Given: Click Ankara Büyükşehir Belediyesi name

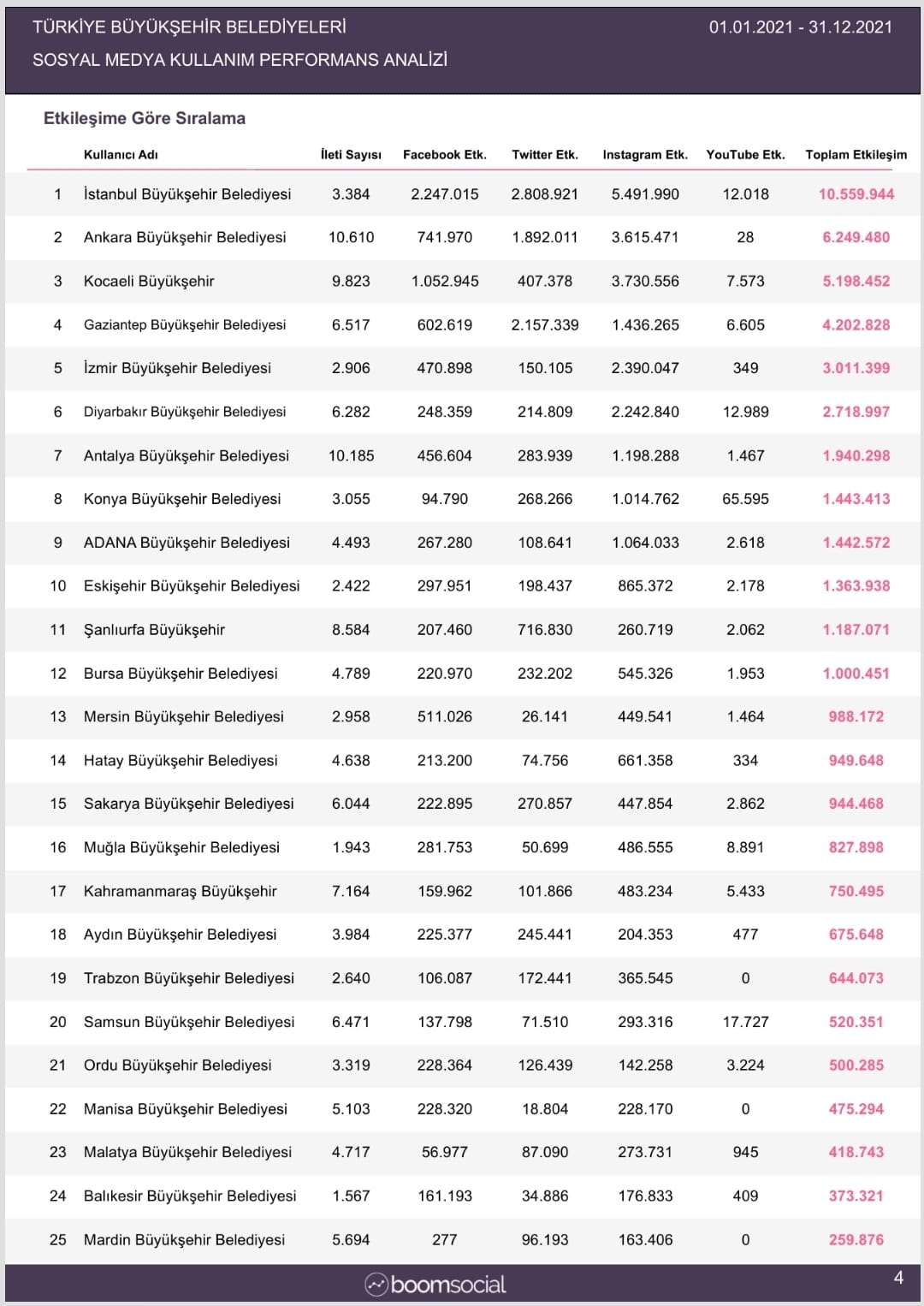Looking at the screenshot, I should point(185,237).
